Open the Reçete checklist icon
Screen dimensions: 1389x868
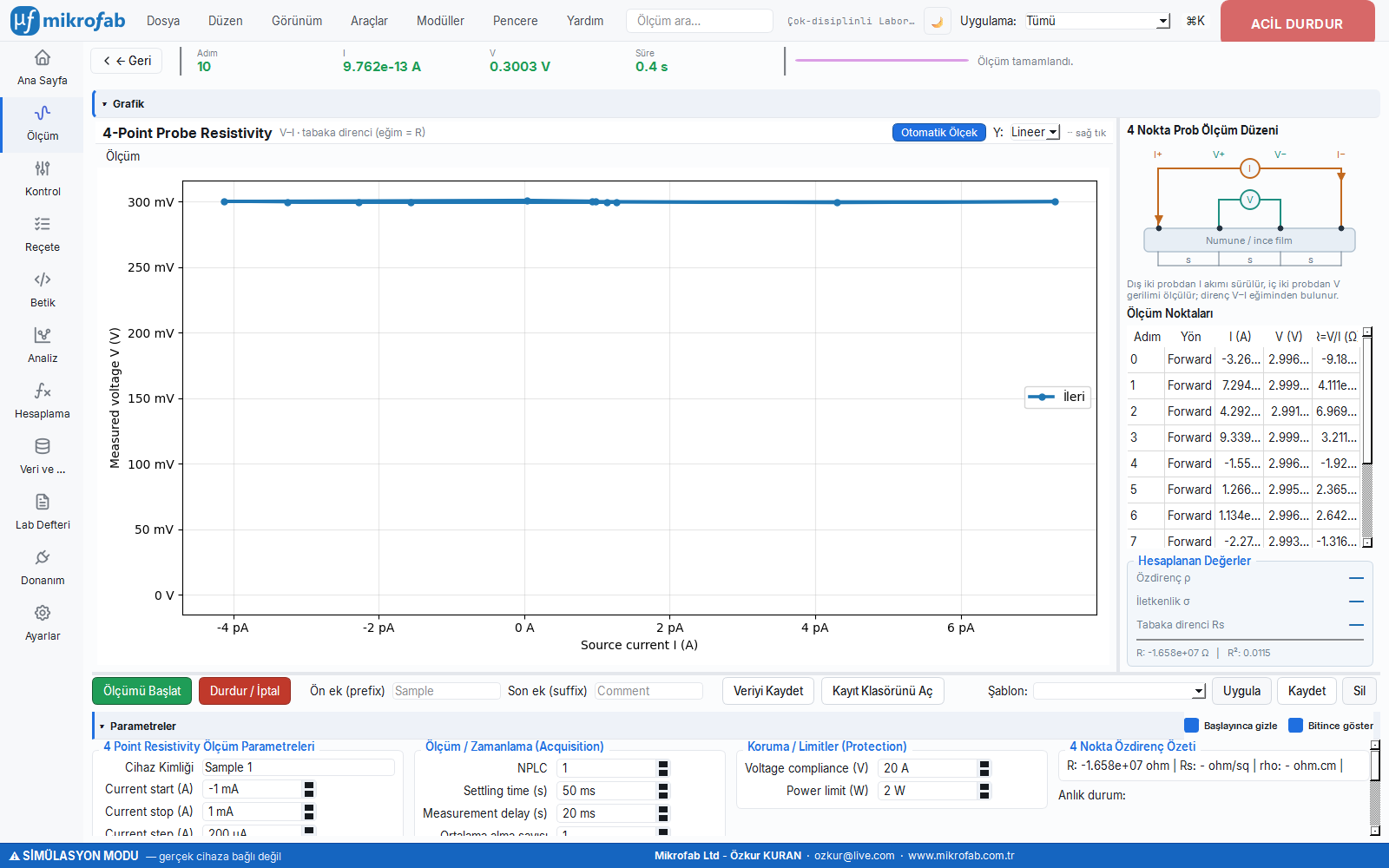[42, 224]
